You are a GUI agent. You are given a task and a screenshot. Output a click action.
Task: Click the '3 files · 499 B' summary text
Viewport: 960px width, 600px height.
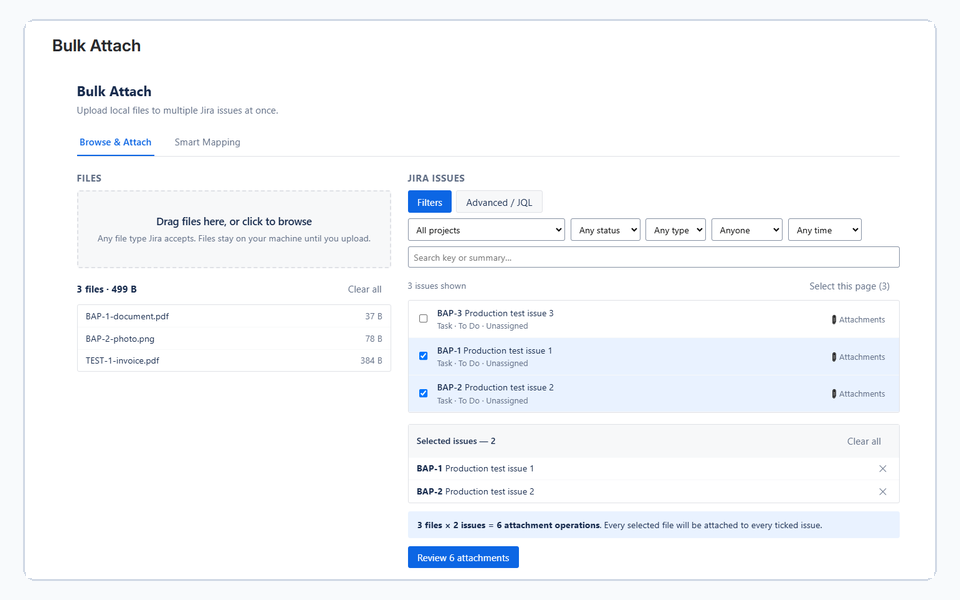coord(107,289)
